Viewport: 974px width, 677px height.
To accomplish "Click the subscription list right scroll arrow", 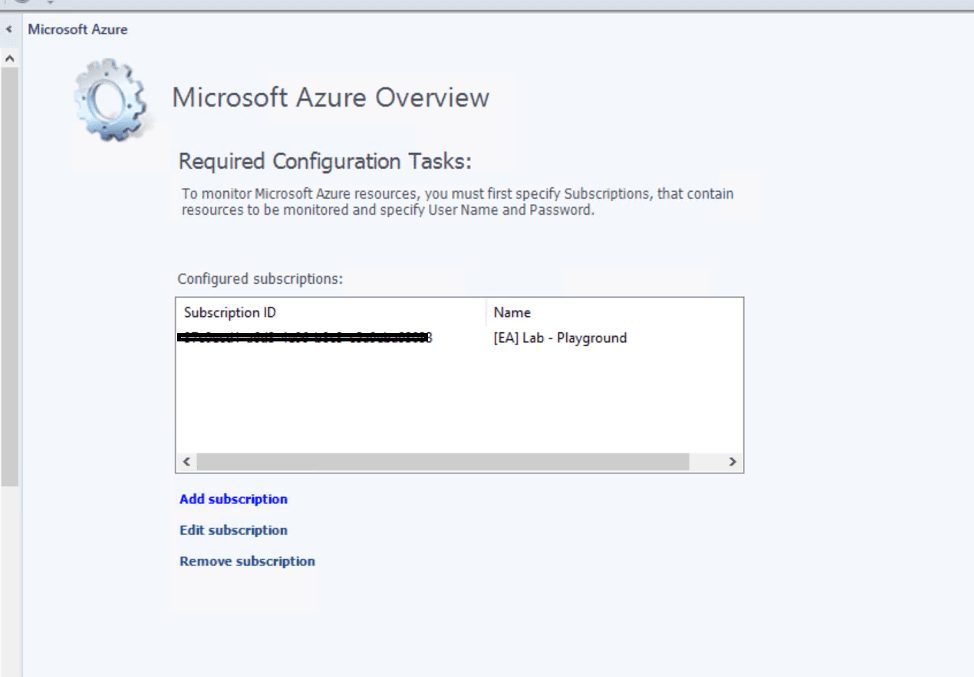I will [732, 461].
